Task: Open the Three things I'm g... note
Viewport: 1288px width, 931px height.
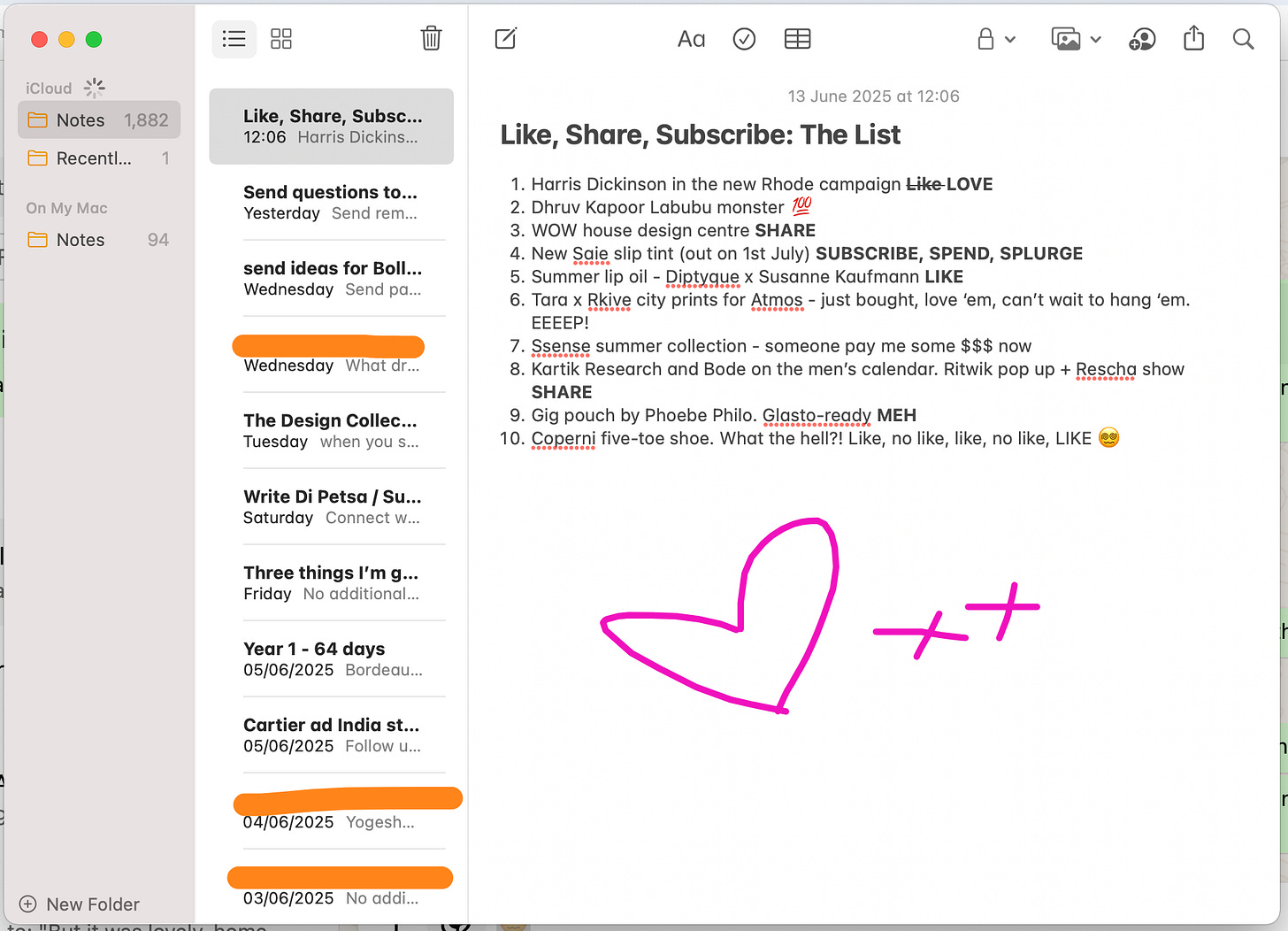Action: coord(332,583)
